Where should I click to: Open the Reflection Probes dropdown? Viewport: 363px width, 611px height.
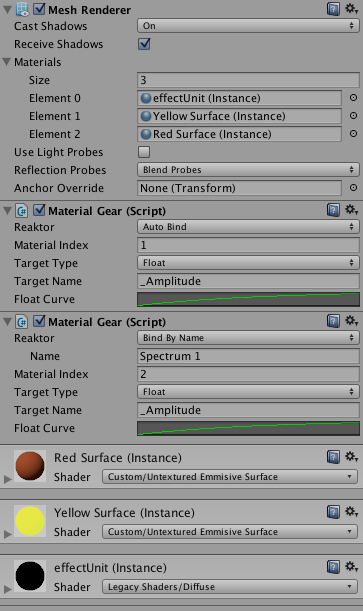tap(248, 170)
